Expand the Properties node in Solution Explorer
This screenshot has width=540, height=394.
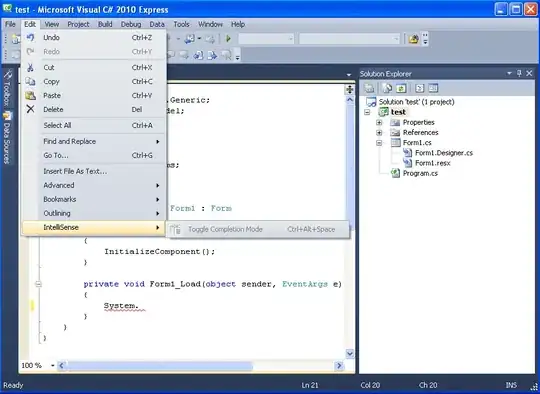379,122
